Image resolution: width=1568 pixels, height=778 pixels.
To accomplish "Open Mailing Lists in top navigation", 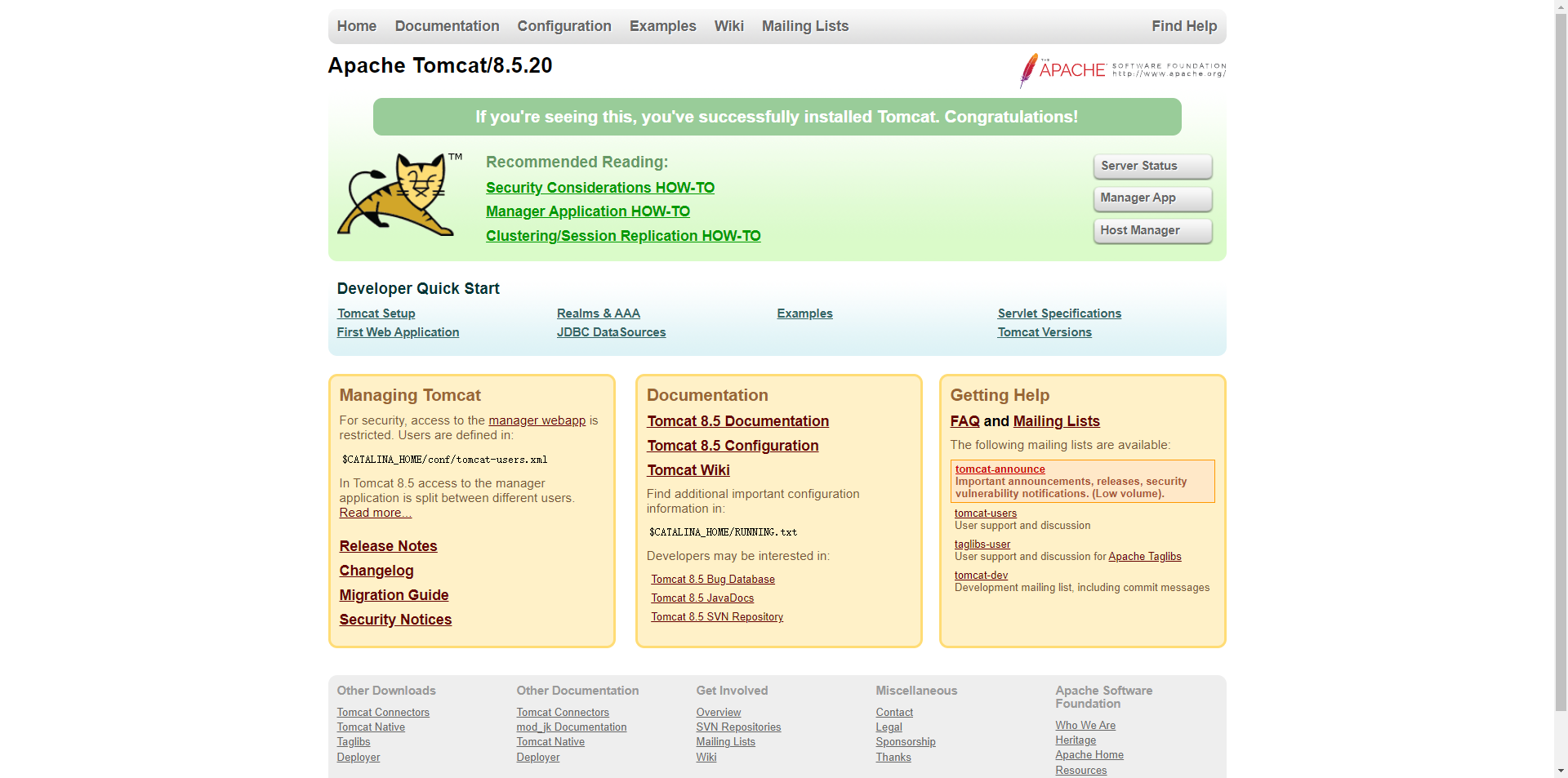I will [805, 26].
